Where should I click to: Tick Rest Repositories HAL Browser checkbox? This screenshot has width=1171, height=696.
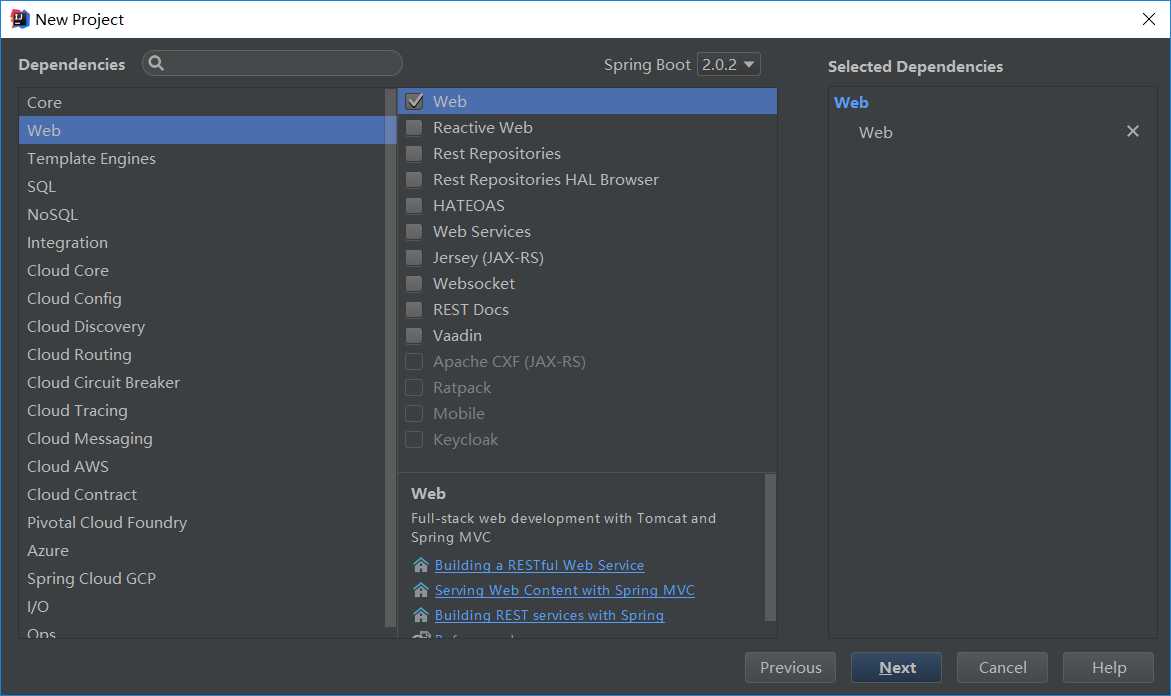(x=414, y=180)
